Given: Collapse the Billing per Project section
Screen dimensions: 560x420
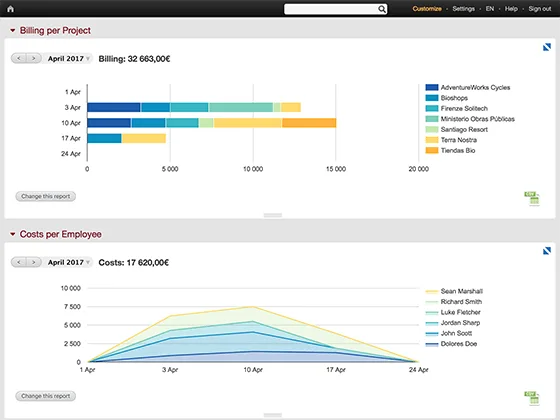Looking at the screenshot, I should pos(12,30).
